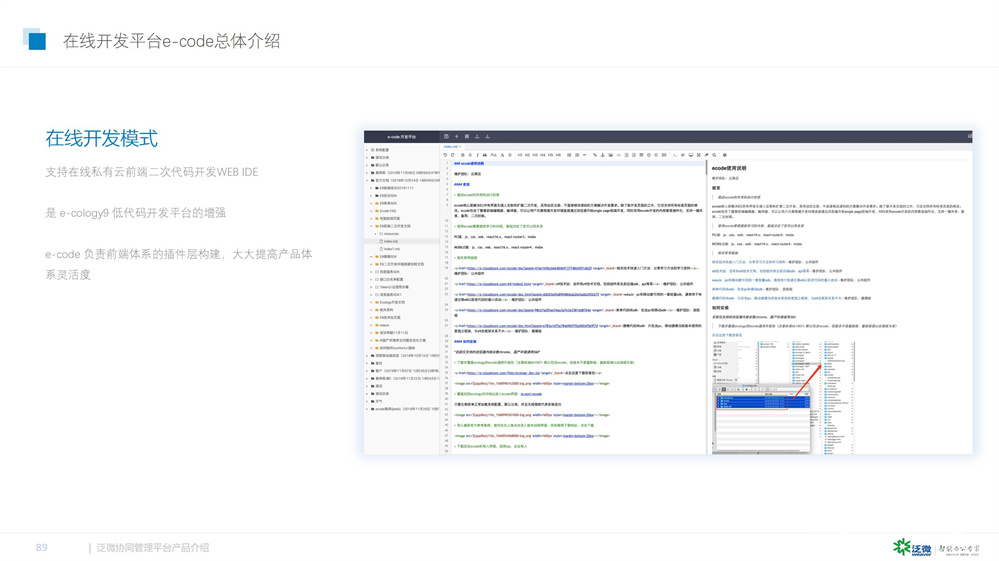Click the redo icon in editor toolbar

[452, 155]
